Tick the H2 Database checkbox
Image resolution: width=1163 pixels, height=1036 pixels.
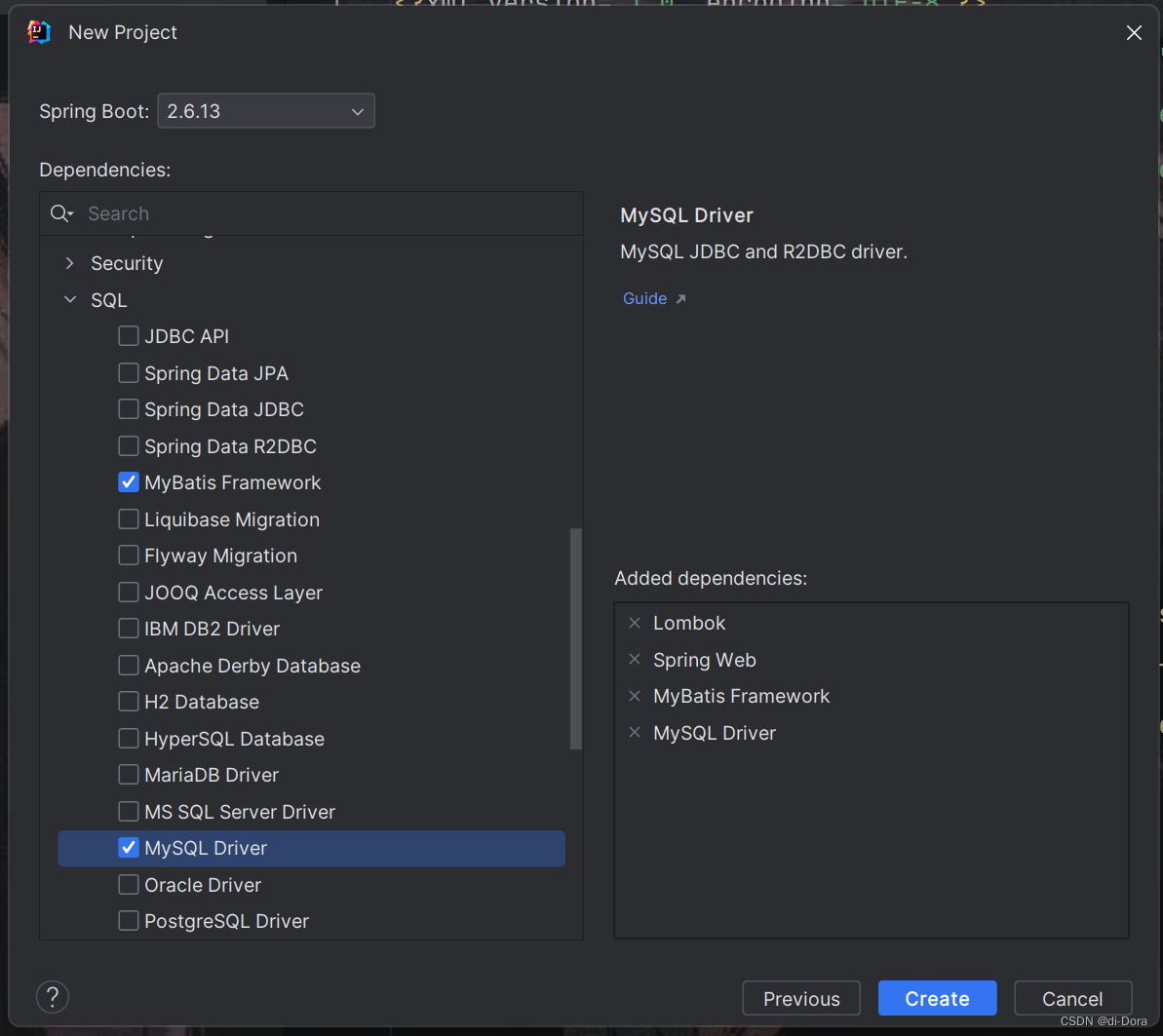[129, 702]
